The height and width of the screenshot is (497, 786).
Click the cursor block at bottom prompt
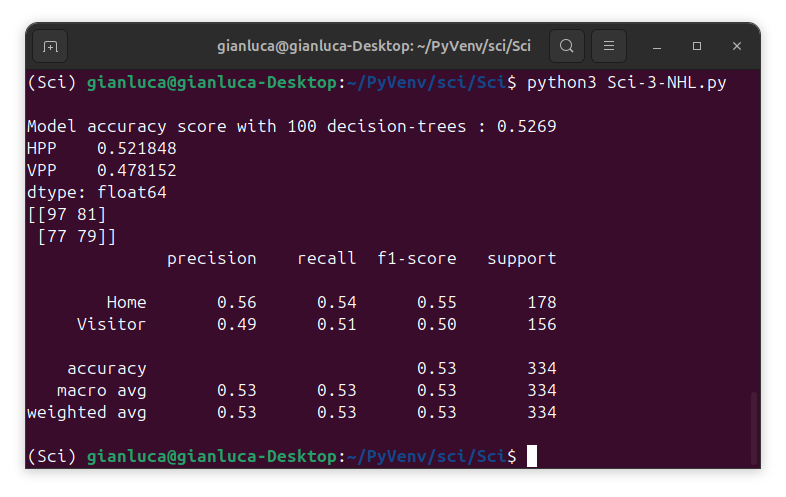(x=532, y=456)
